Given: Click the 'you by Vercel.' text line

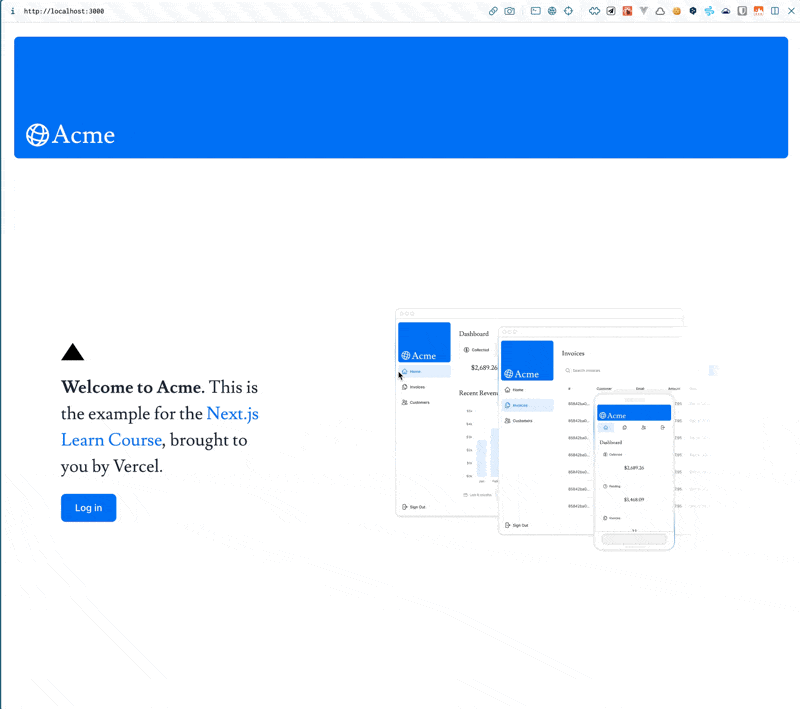Looking at the screenshot, I should click(112, 466).
